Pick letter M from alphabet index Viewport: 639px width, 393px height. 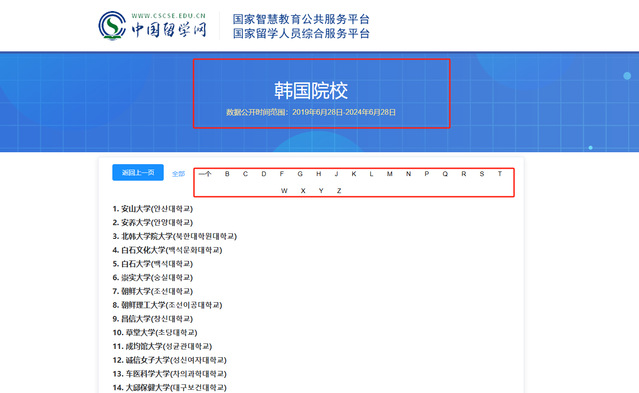pyautogui.click(x=390, y=174)
